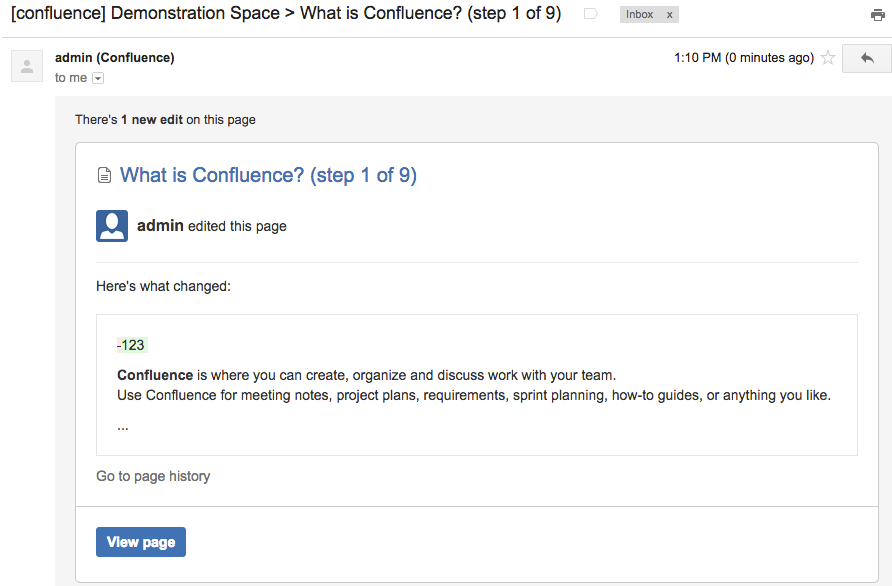Click the "..." ellipsis below the changed text
Screen dimensions: 892x586
(x=123, y=426)
